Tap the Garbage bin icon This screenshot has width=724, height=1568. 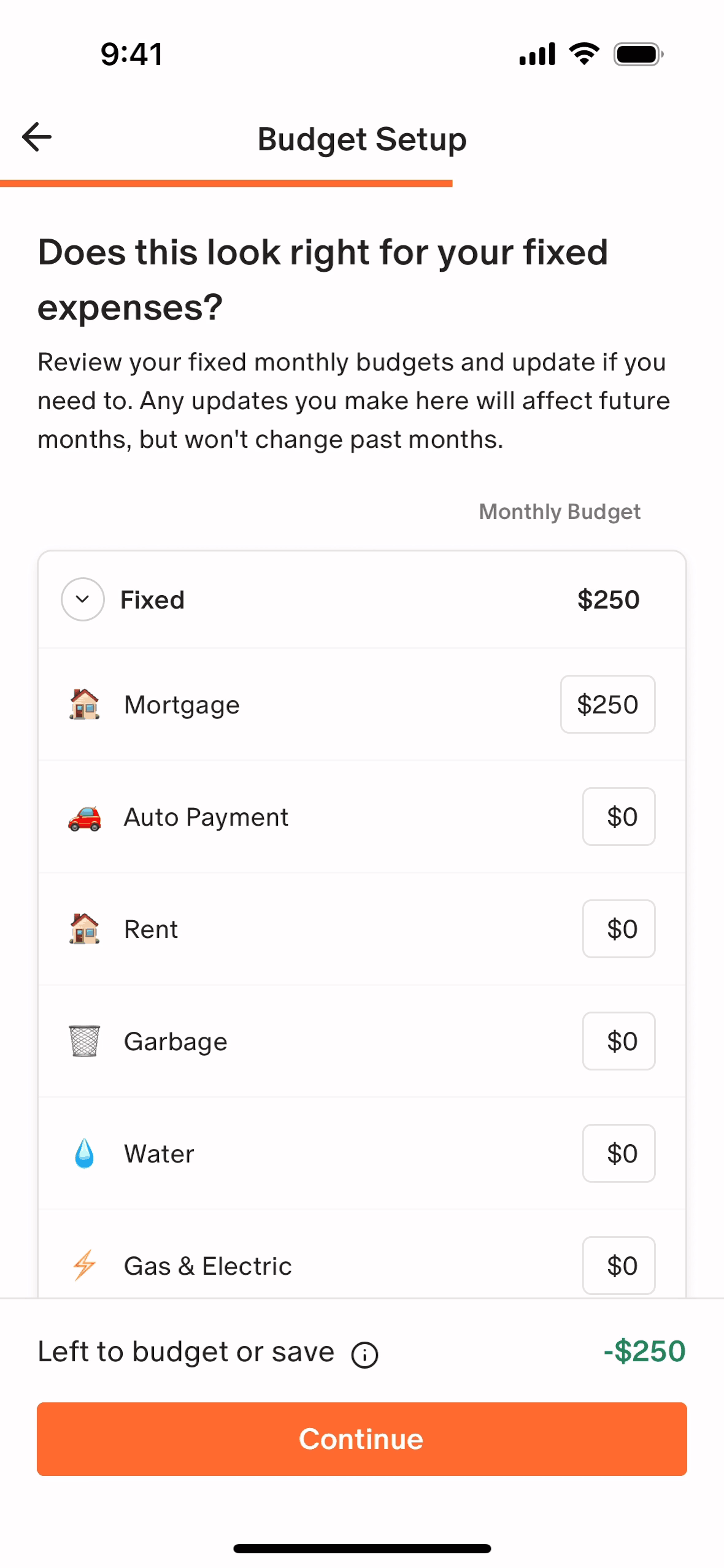(84, 1041)
